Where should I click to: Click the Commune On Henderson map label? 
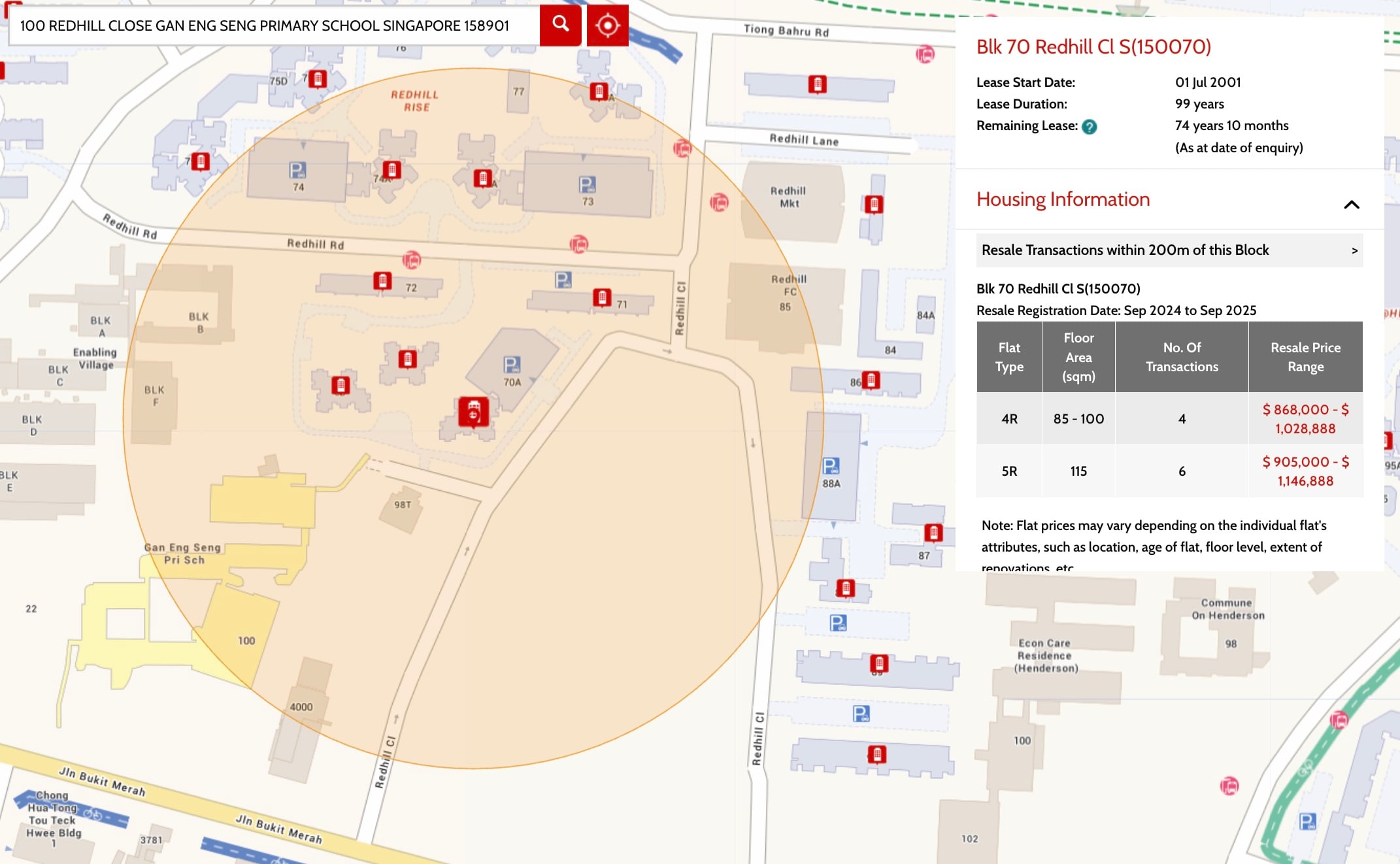pyautogui.click(x=1227, y=609)
